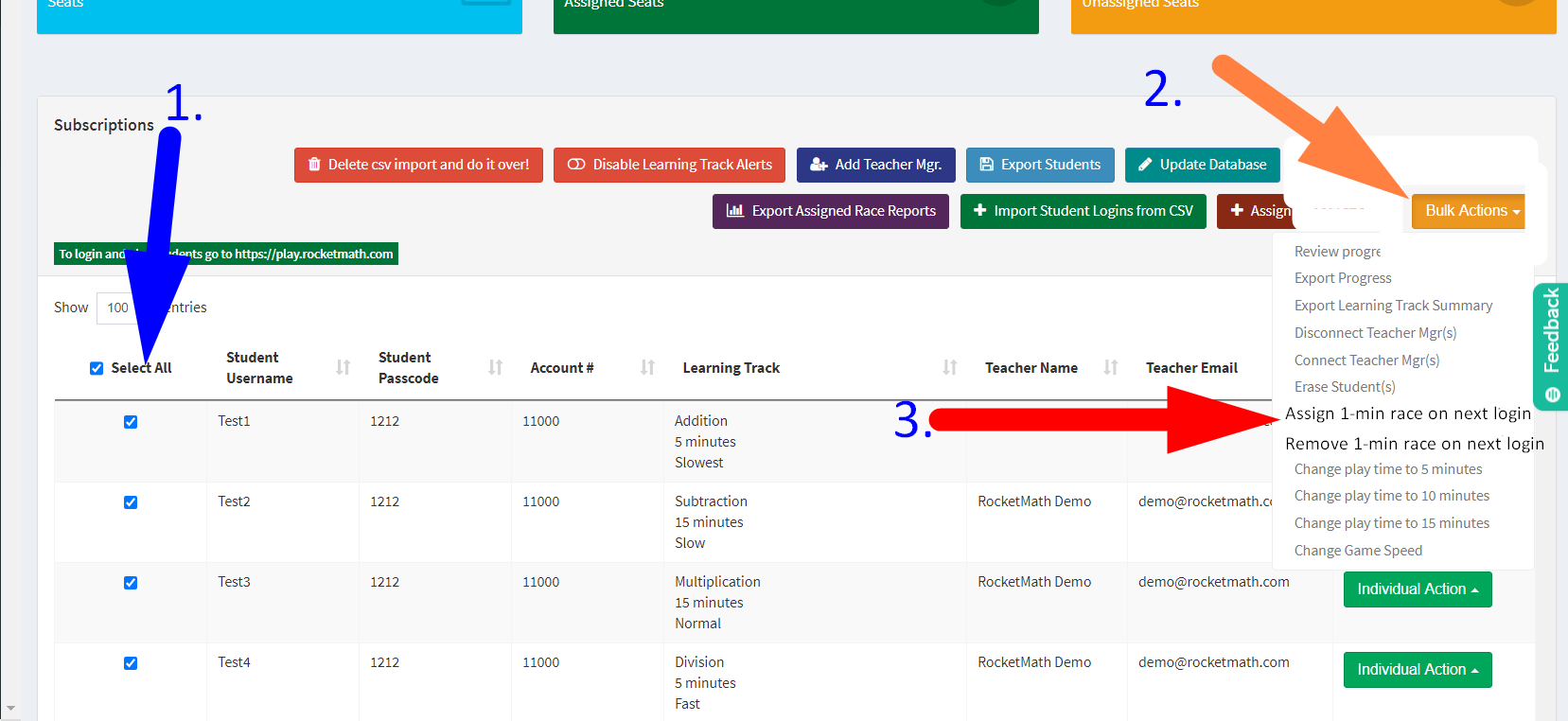Click save icon on Export Students button
The width and height of the screenshot is (1568, 721).
coord(986,165)
